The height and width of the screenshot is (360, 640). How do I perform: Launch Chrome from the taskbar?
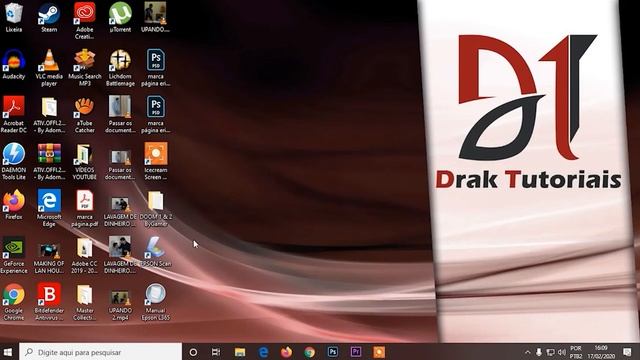point(310,352)
